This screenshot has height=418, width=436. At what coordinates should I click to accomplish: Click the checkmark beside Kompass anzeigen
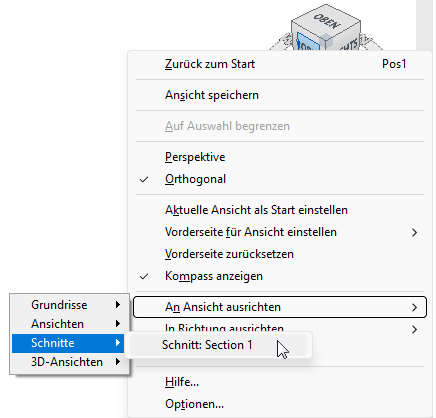(x=144, y=276)
